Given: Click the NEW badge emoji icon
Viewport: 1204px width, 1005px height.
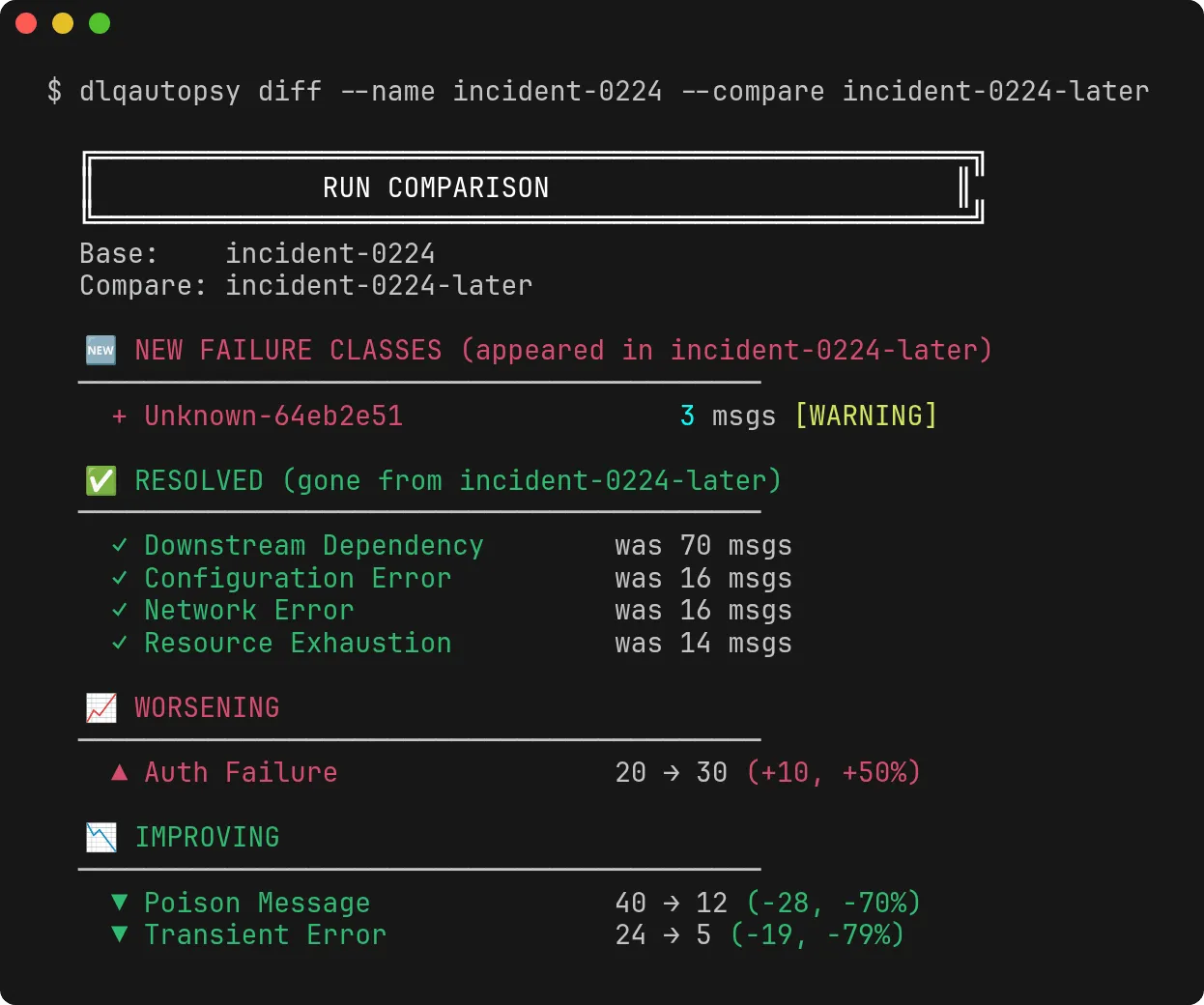Looking at the screenshot, I should click(x=100, y=350).
